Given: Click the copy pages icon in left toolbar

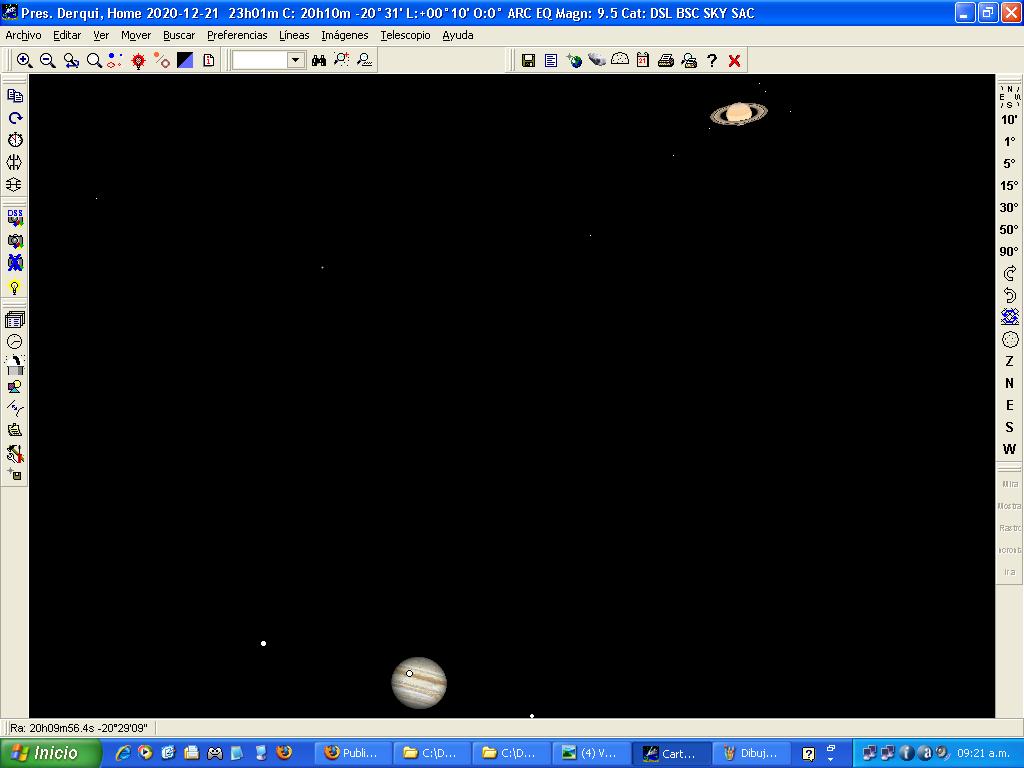Looking at the screenshot, I should 14,95.
